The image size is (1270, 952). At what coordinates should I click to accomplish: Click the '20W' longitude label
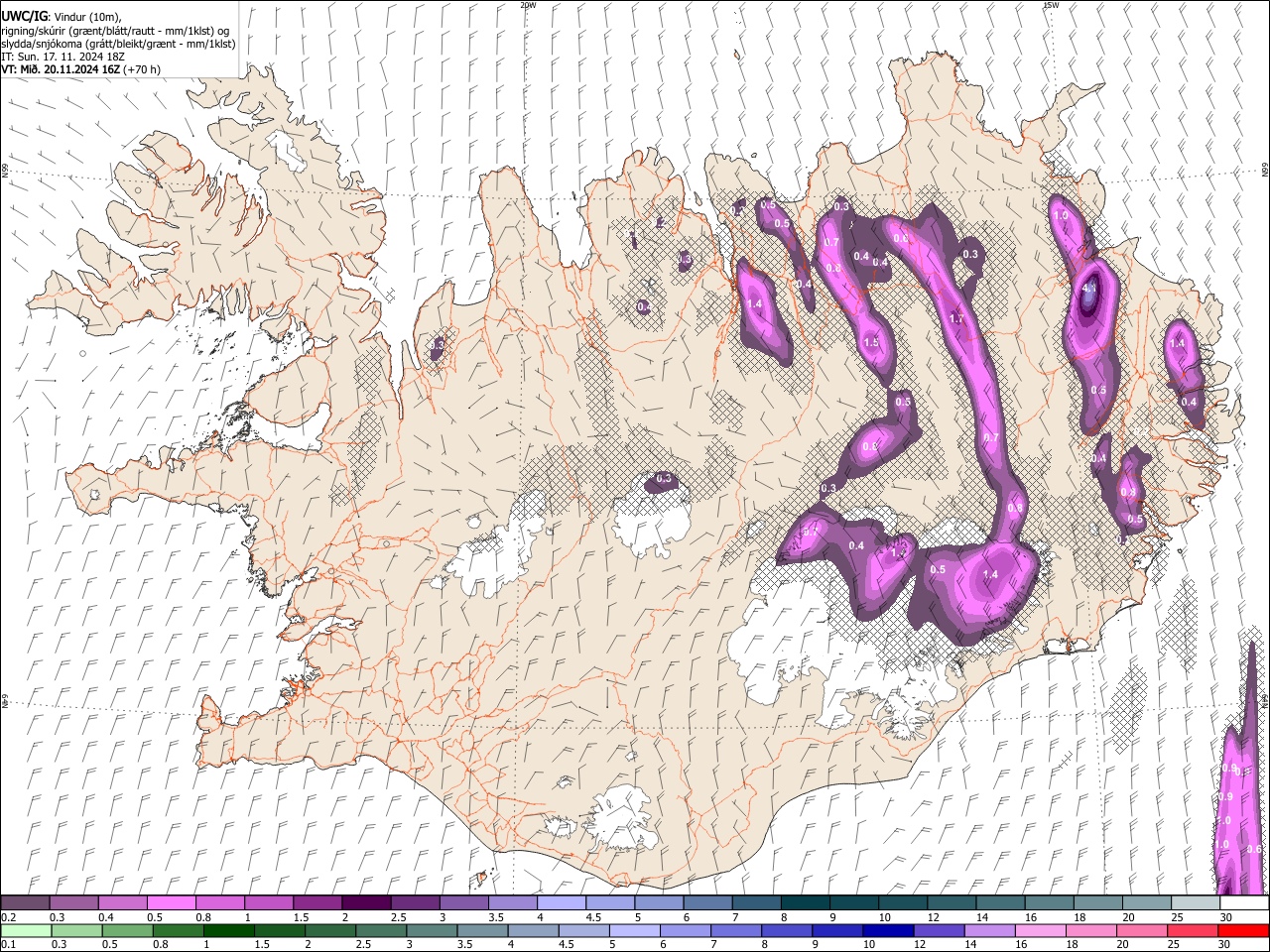528,5
